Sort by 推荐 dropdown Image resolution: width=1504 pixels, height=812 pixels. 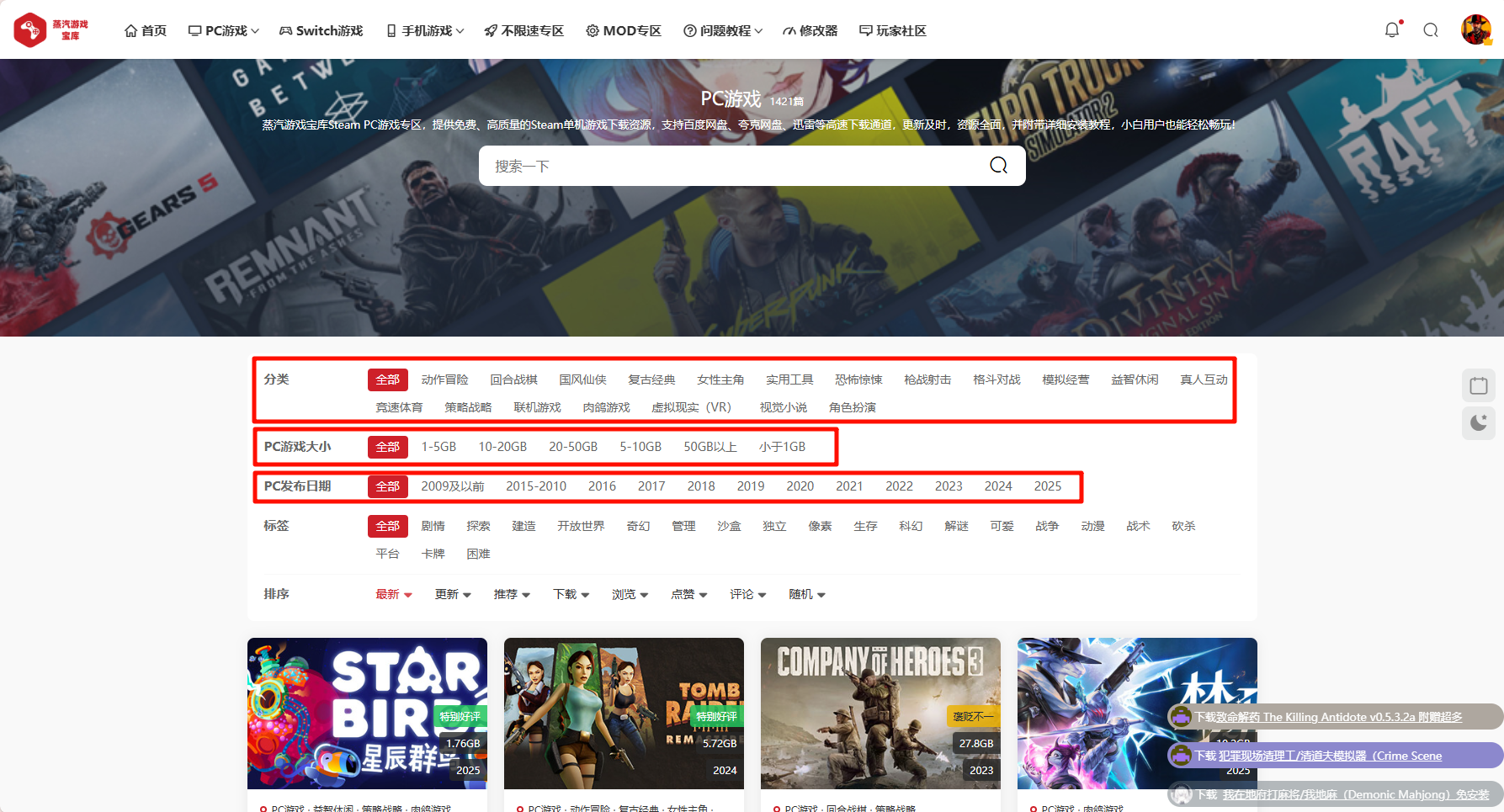pyautogui.click(x=511, y=594)
